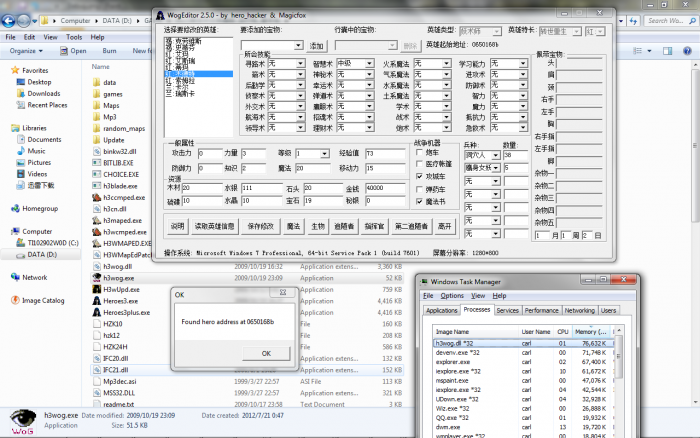The image size is (700, 438).
Task: Open the Maps folder icon
Action: 96,105
